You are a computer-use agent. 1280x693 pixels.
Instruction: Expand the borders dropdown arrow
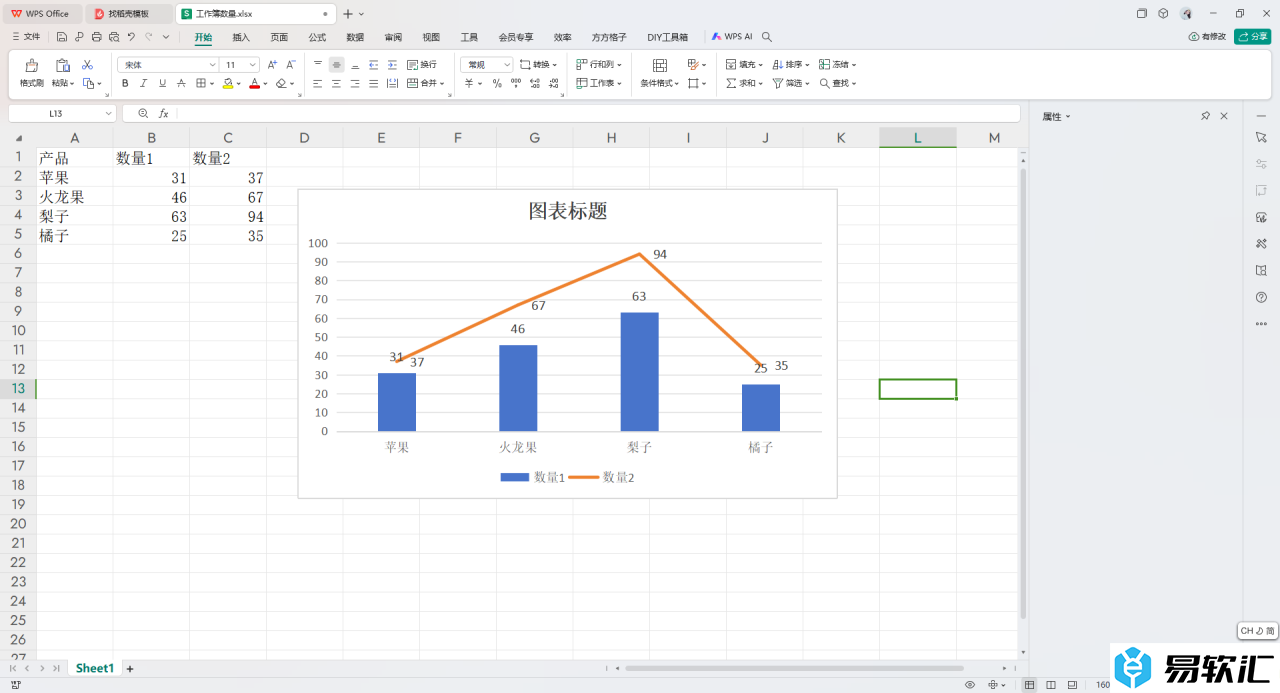click(x=213, y=84)
